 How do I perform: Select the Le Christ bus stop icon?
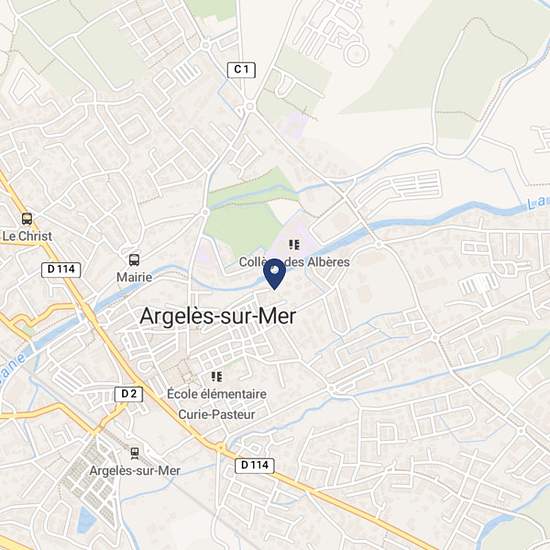pyautogui.click(x=27, y=219)
